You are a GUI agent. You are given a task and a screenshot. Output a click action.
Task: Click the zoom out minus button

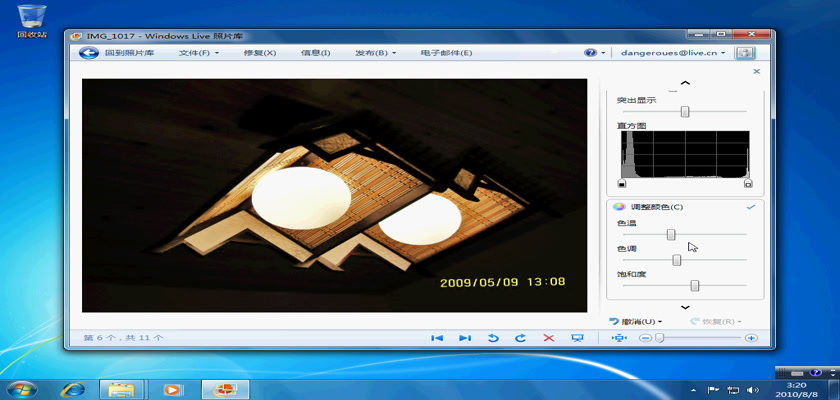click(645, 338)
